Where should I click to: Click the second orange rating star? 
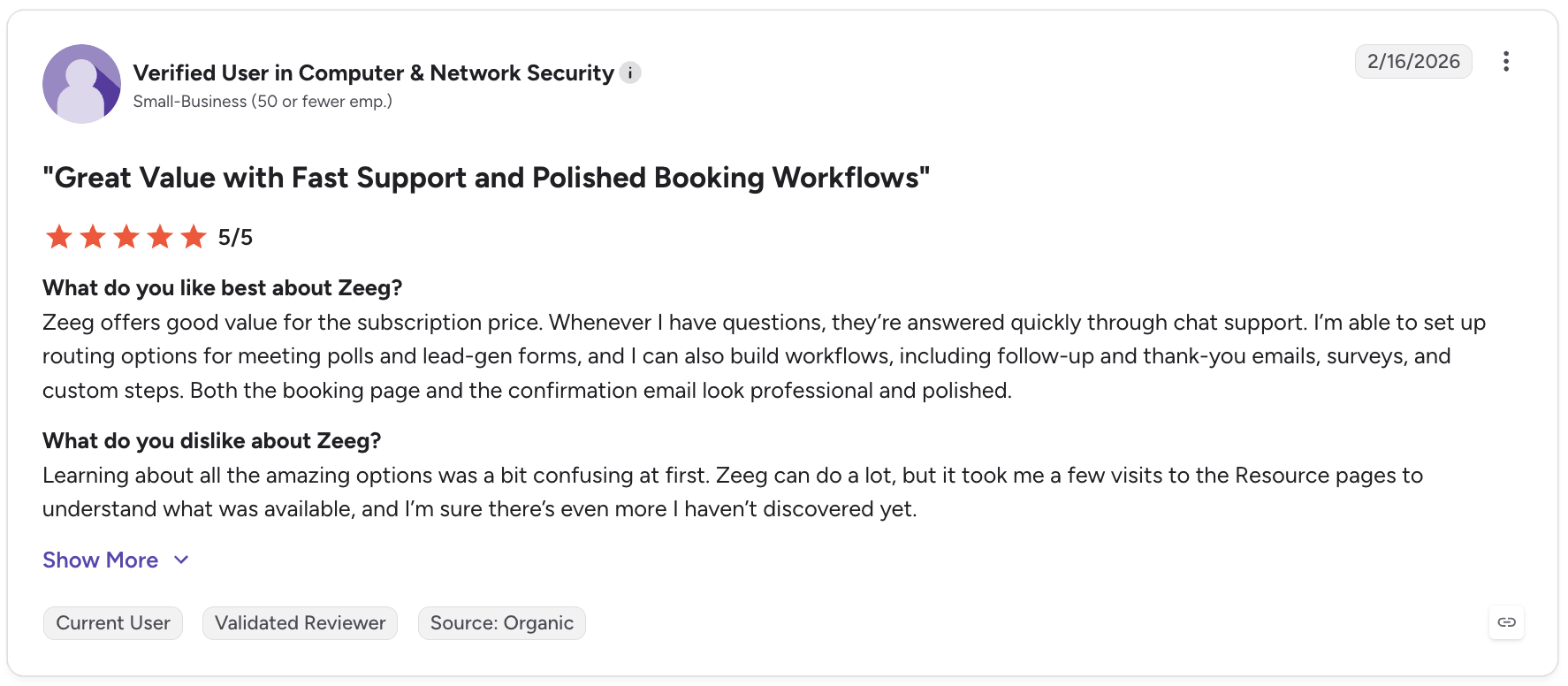(x=93, y=237)
